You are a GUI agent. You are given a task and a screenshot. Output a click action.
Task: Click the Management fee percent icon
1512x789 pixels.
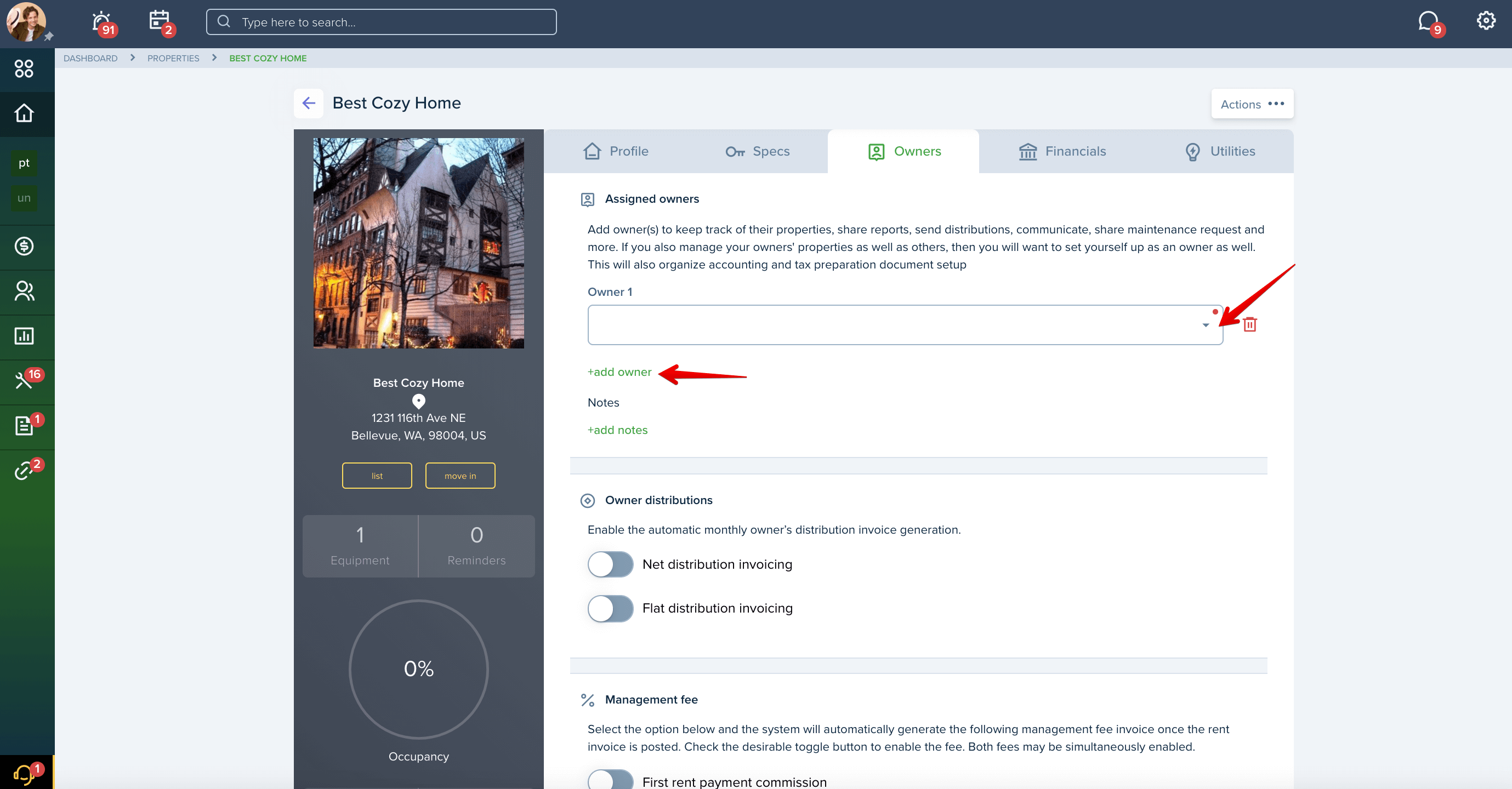[588, 700]
